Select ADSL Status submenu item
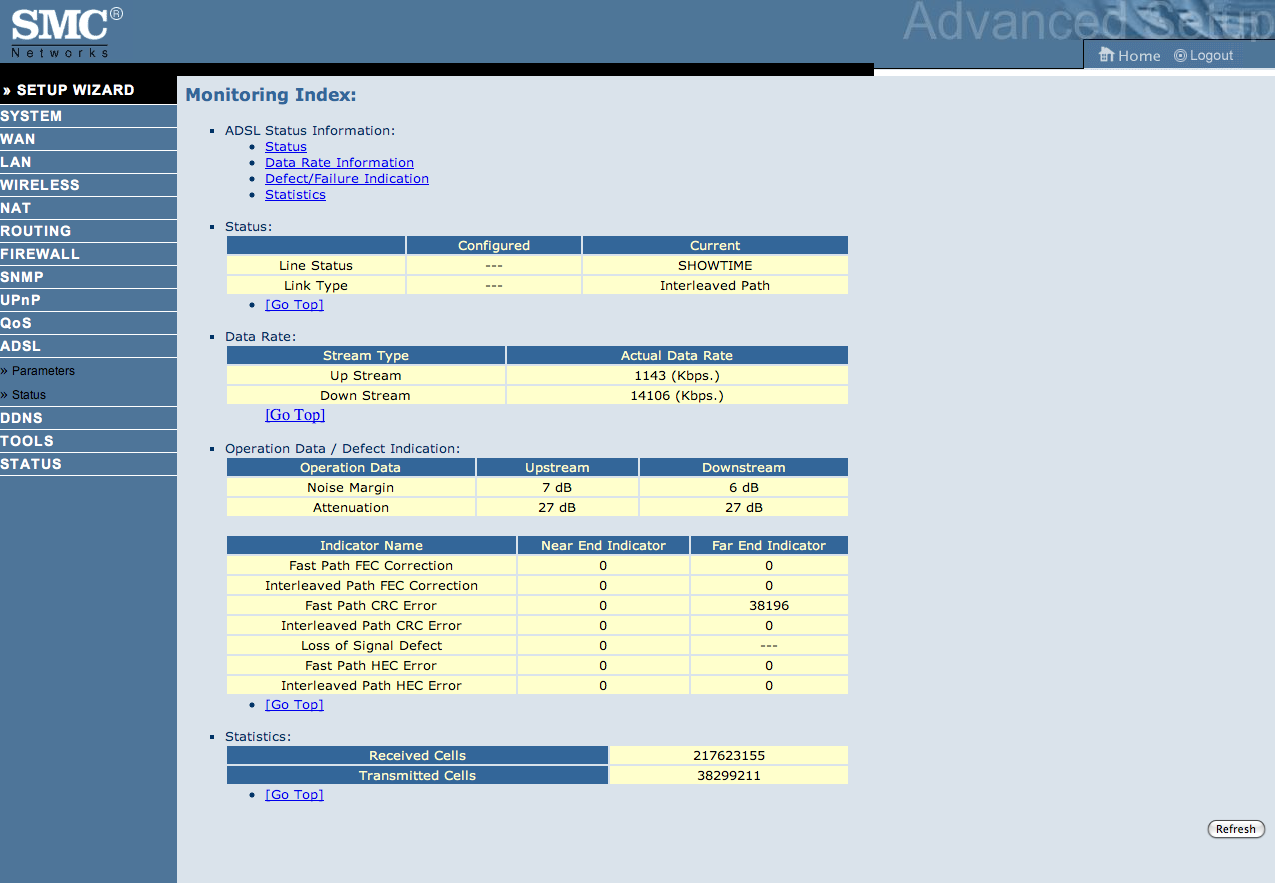This screenshot has height=883, width=1275. (29, 395)
